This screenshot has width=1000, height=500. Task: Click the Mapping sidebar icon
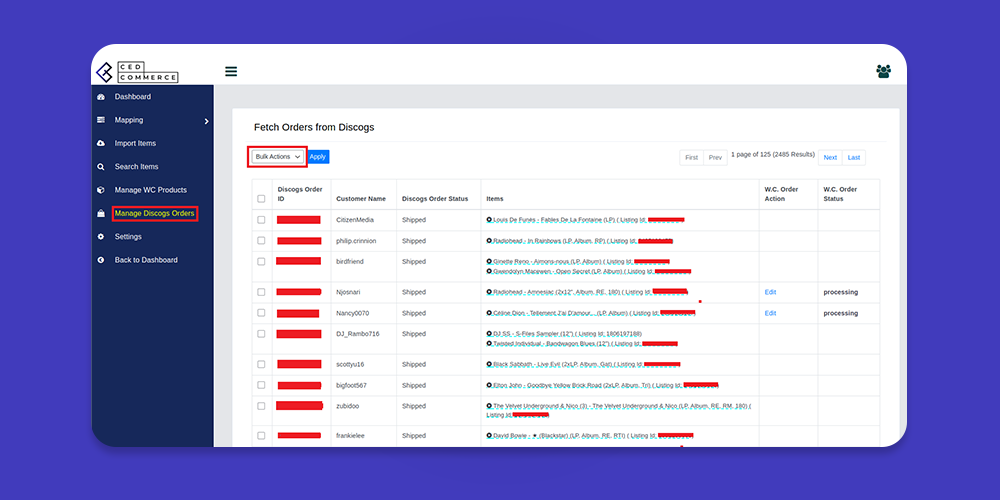[x=100, y=120]
